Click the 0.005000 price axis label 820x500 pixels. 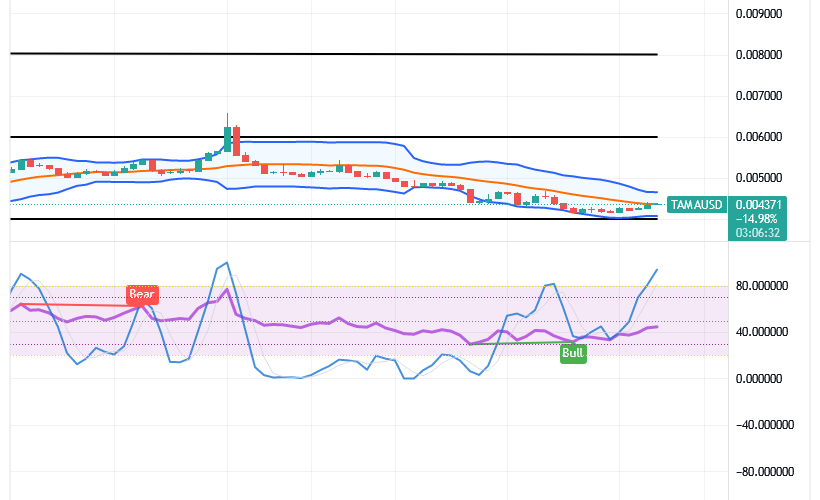pyautogui.click(x=759, y=178)
